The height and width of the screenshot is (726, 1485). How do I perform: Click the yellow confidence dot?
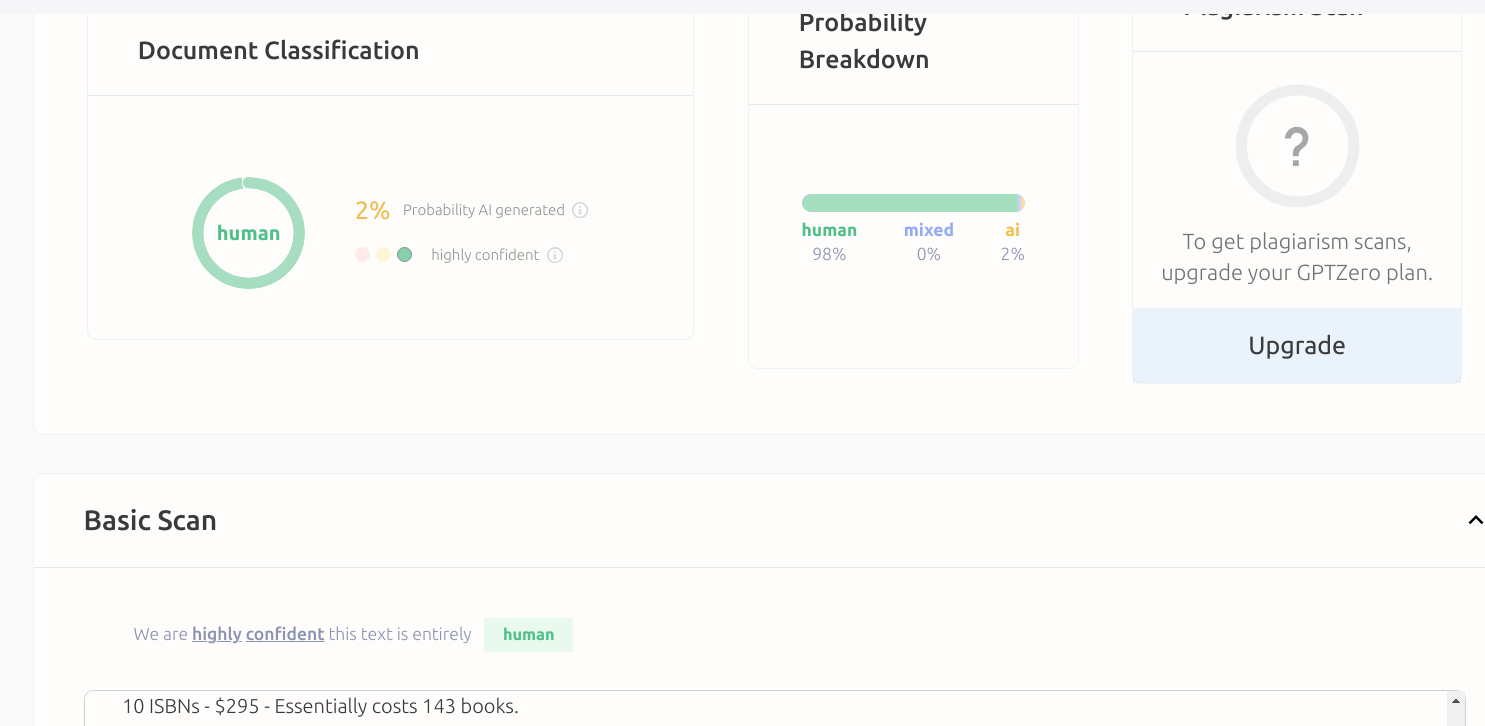point(384,255)
